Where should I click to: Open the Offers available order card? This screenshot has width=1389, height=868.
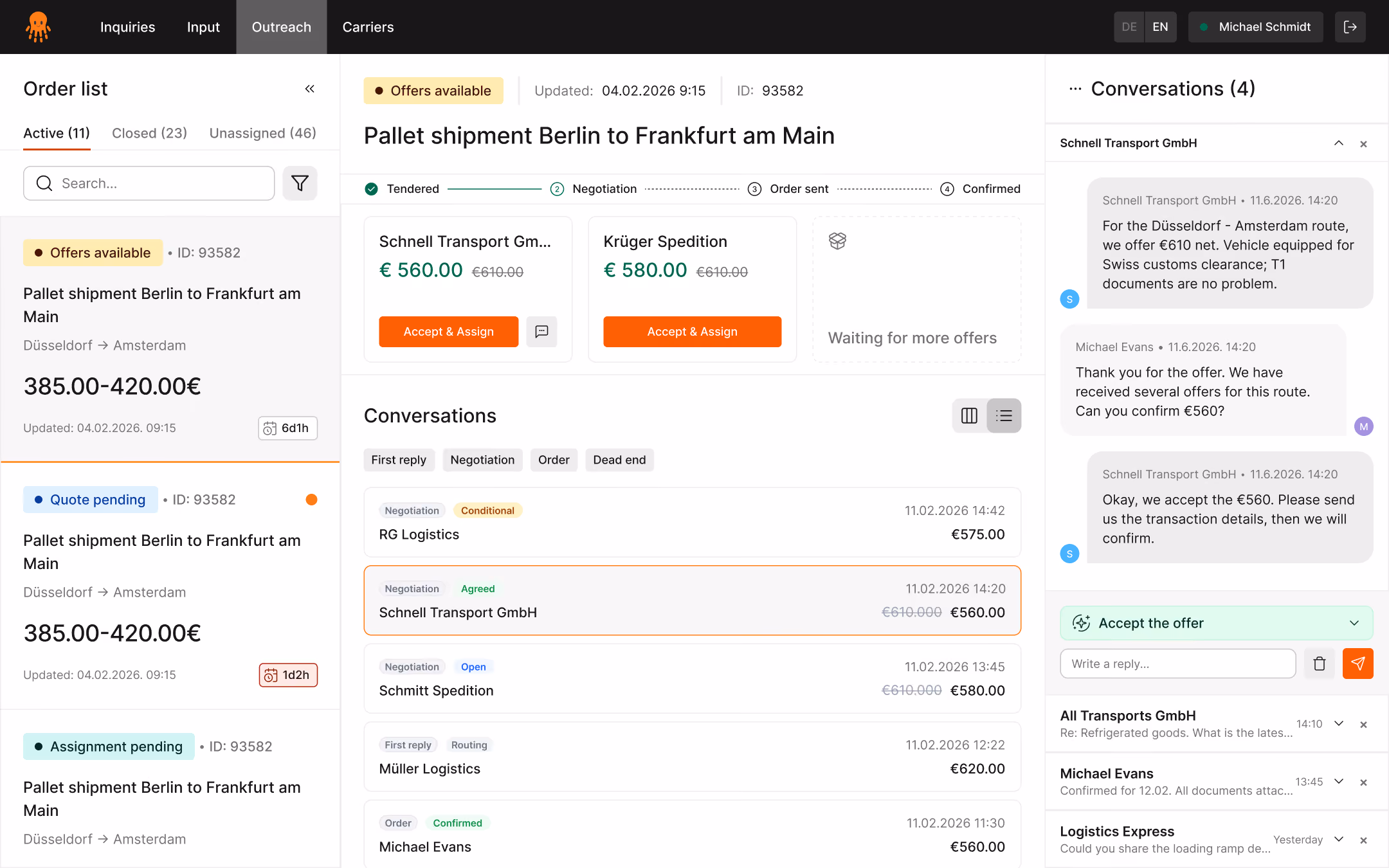[170, 339]
